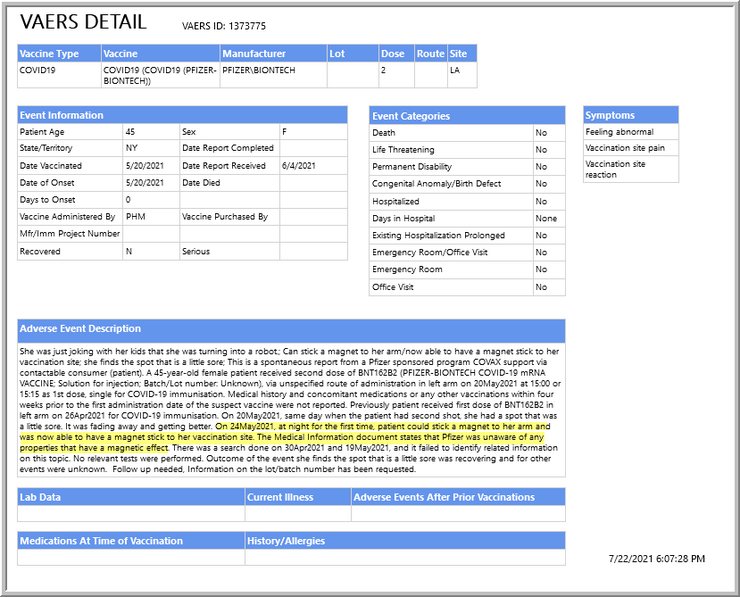Click the Existing Hospitalization Prolonged label
This screenshot has width=740, height=597.
coord(438,235)
